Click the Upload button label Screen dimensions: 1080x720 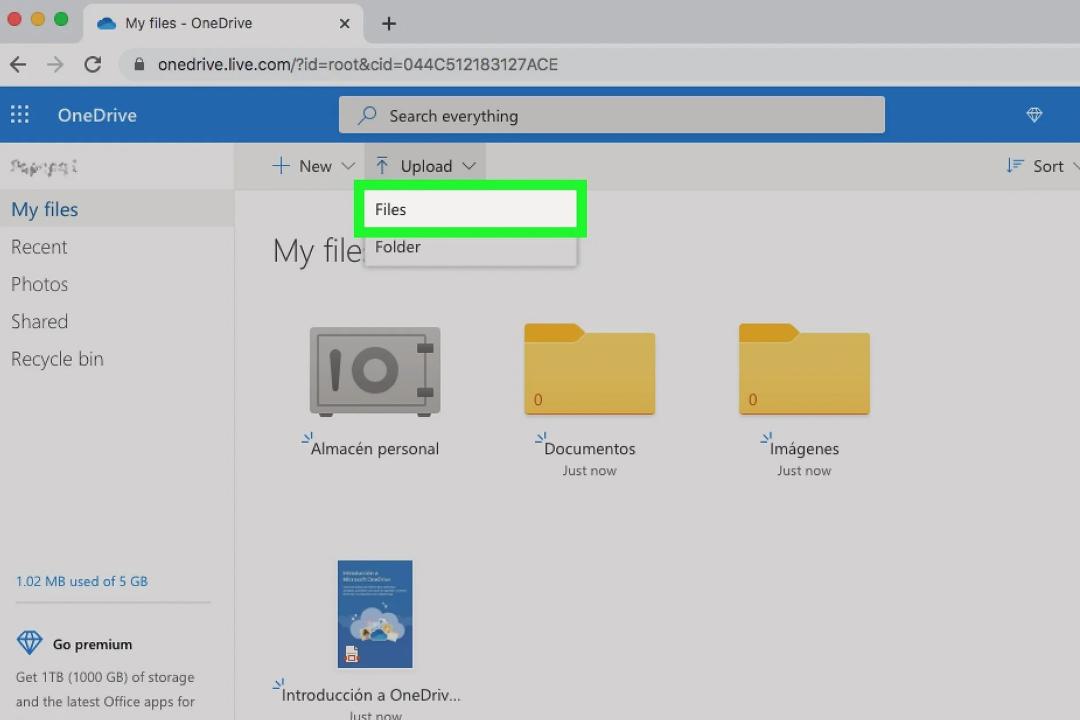click(x=426, y=166)
